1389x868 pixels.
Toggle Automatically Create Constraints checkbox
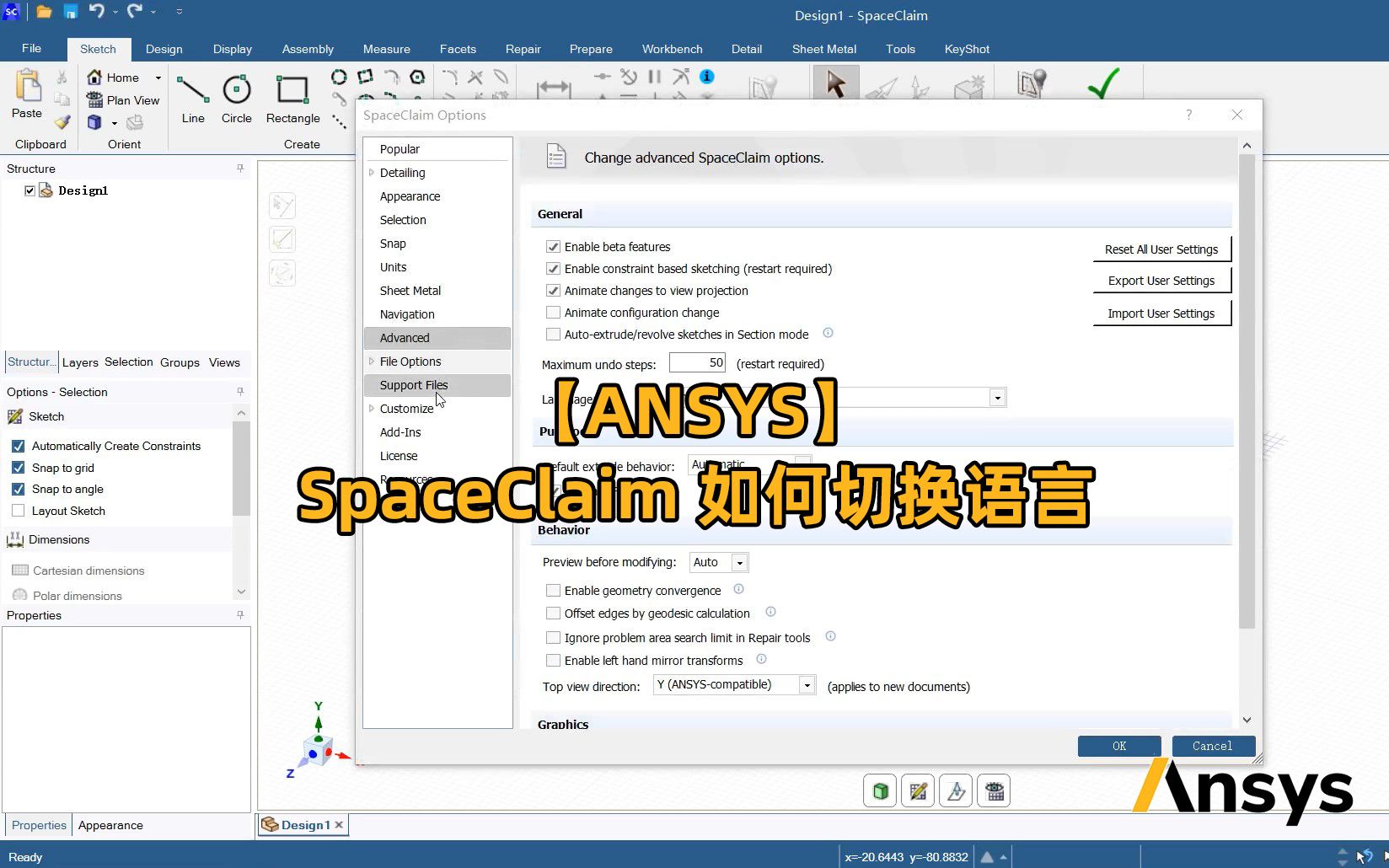pos(18,446)
